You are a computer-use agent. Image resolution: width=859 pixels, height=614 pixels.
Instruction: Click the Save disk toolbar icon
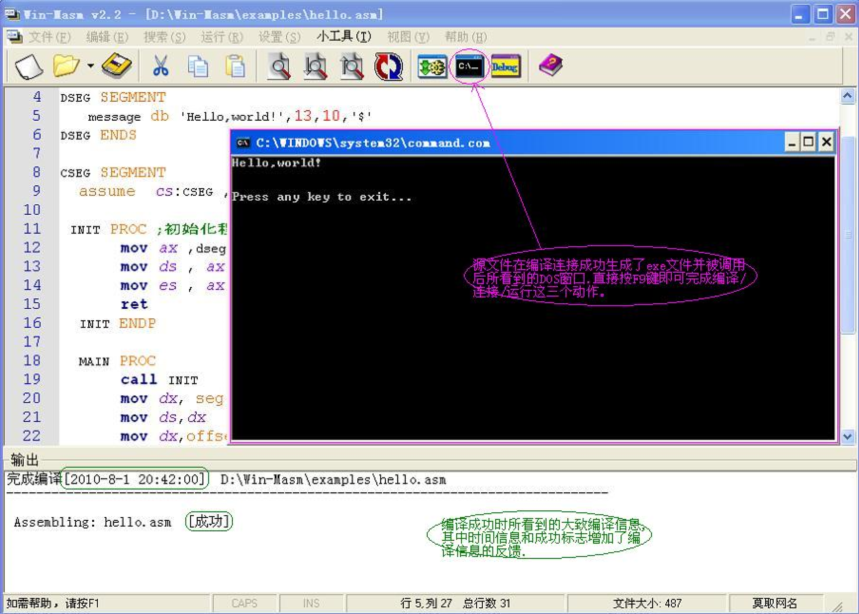pyautogui.click(x=117, y=67)
